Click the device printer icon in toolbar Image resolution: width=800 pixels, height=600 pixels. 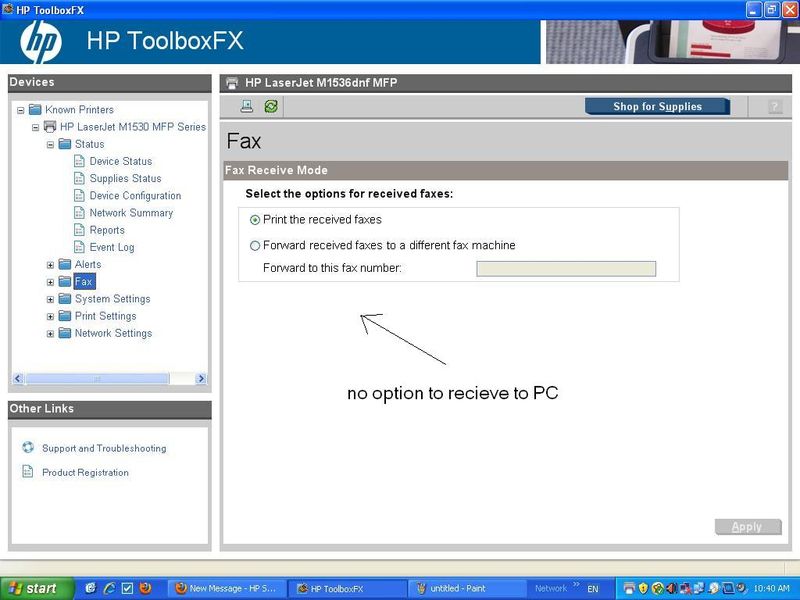click(x=247, y=106)
